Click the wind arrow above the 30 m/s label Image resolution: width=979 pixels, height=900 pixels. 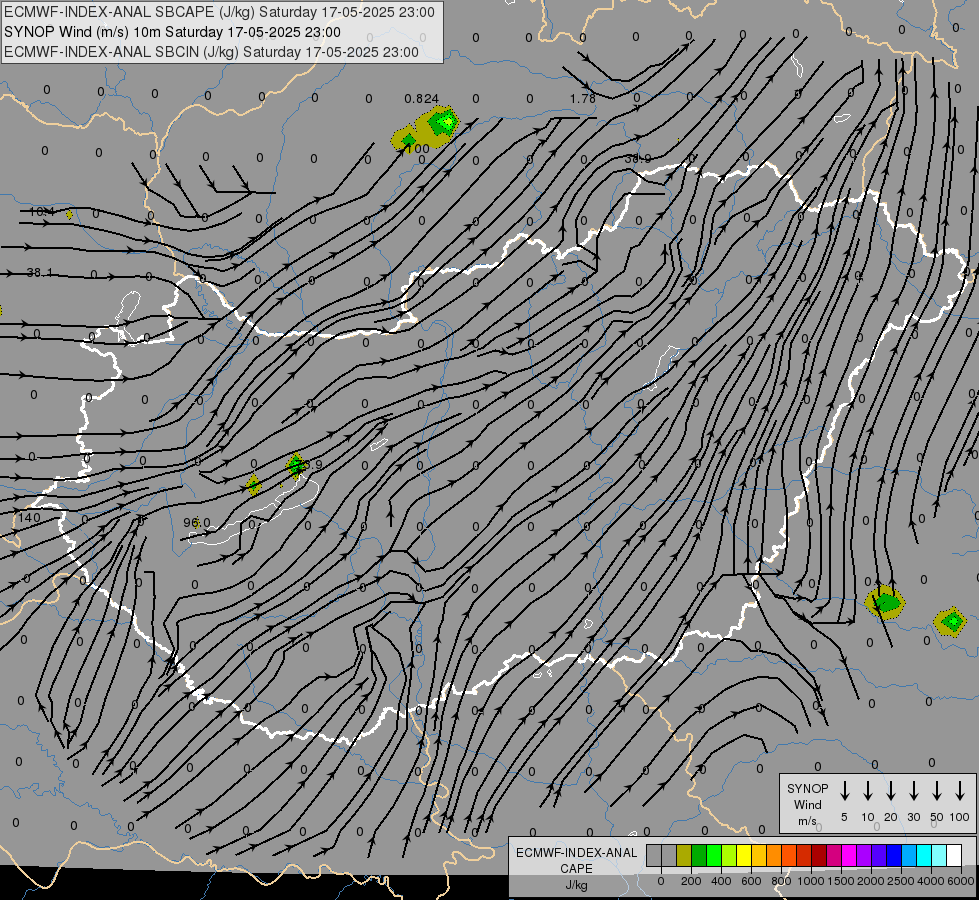tap(913, 790)
